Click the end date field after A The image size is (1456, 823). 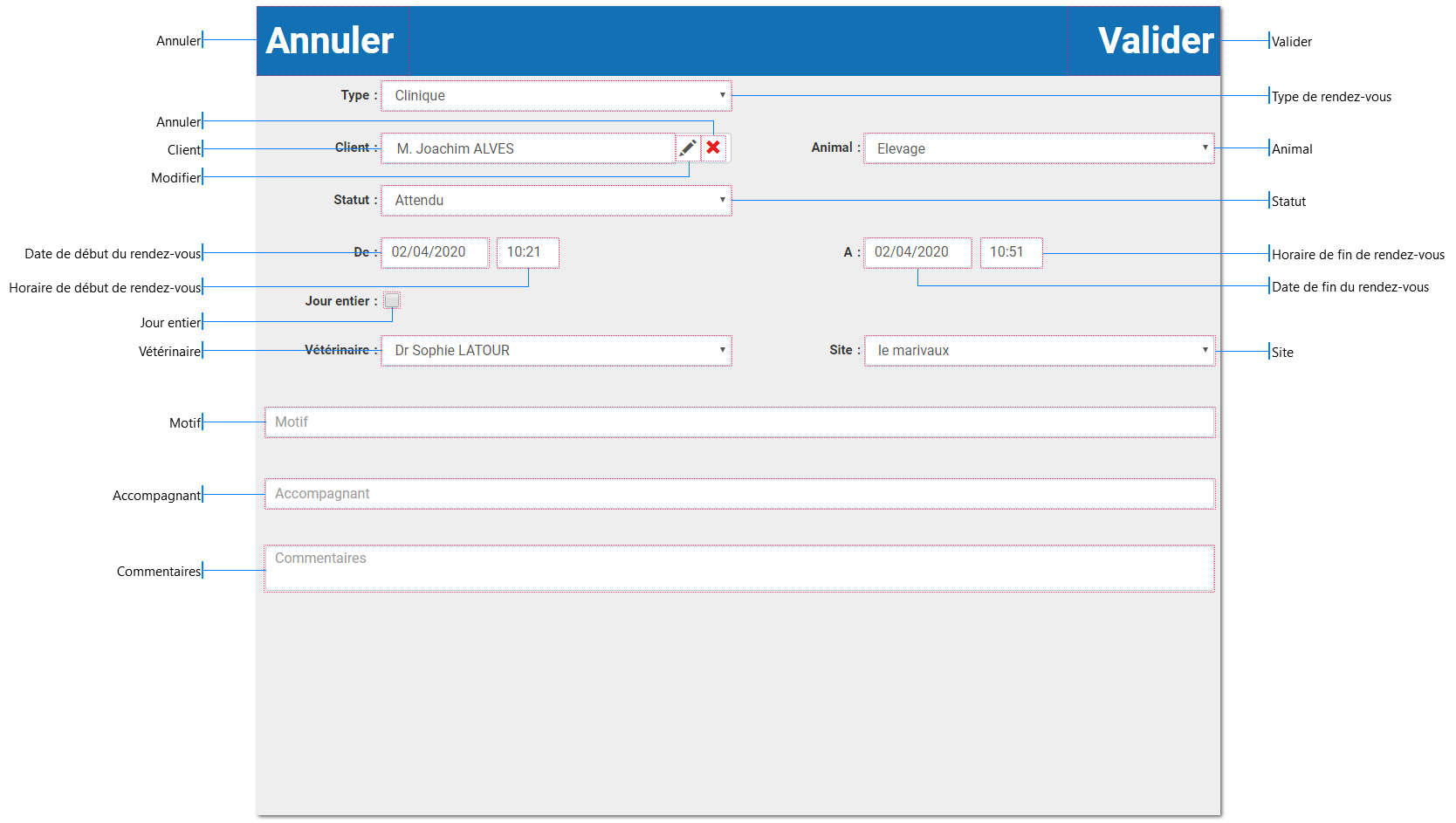pyautogui.click(x=917, y=252)
